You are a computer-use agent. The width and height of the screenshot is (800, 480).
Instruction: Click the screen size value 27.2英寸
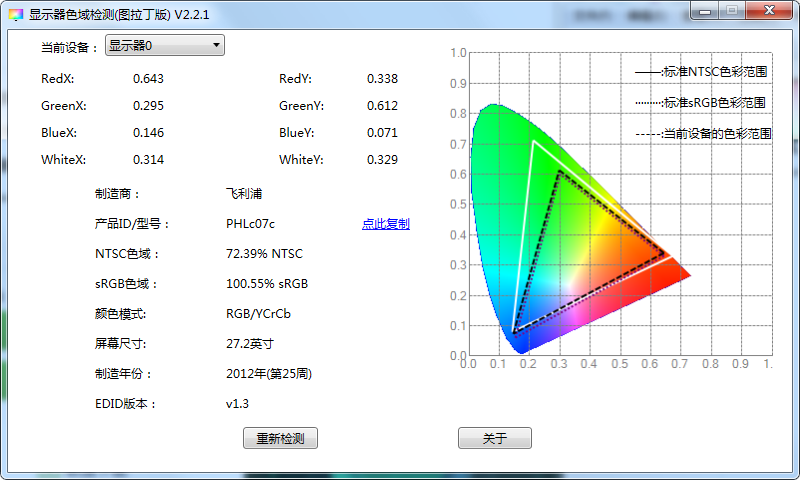(250, 344)
